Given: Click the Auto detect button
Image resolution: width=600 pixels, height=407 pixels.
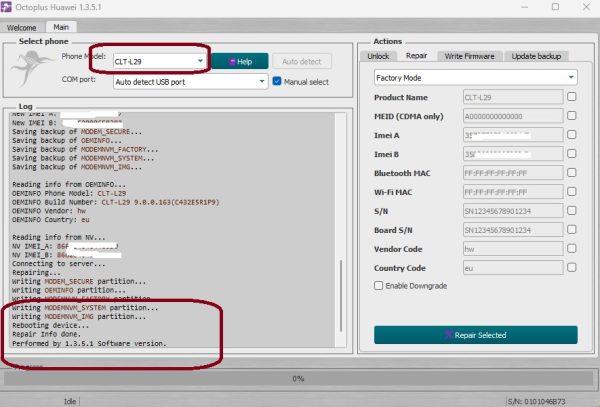Looking at the screenshot, I should (302, 61).
